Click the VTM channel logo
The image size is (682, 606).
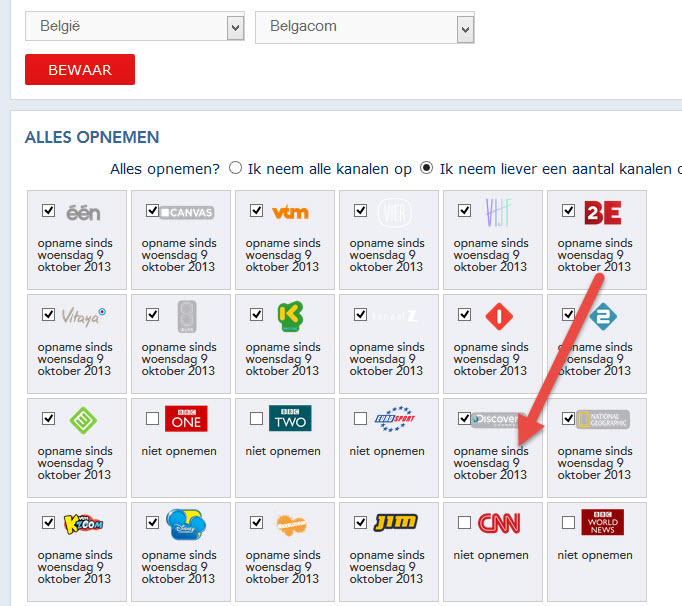click(x=290, y=212)
